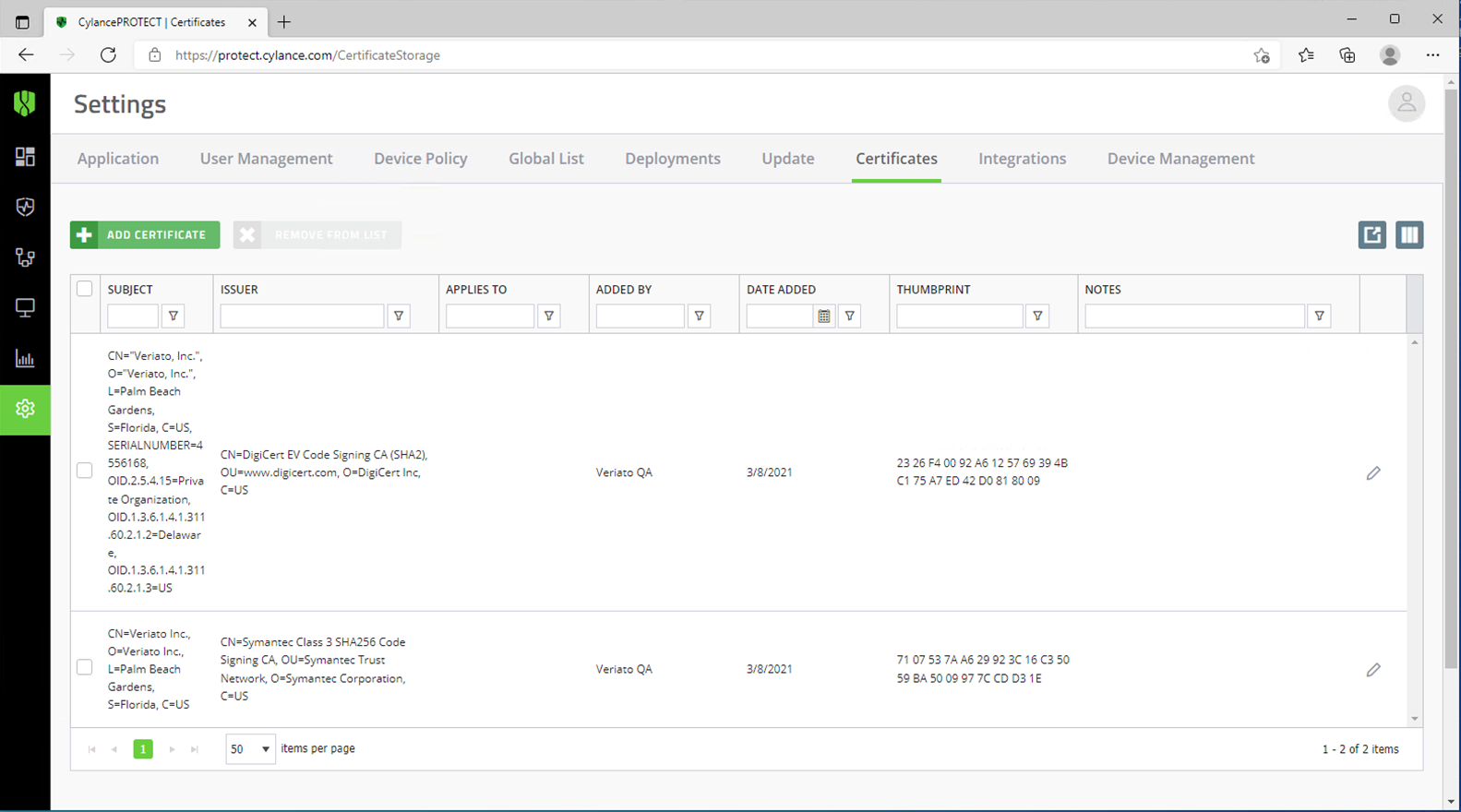Viewport: 1461px width, 812px height.
Task: Switch to the Device Policy tab
Action: coord(421,159)
